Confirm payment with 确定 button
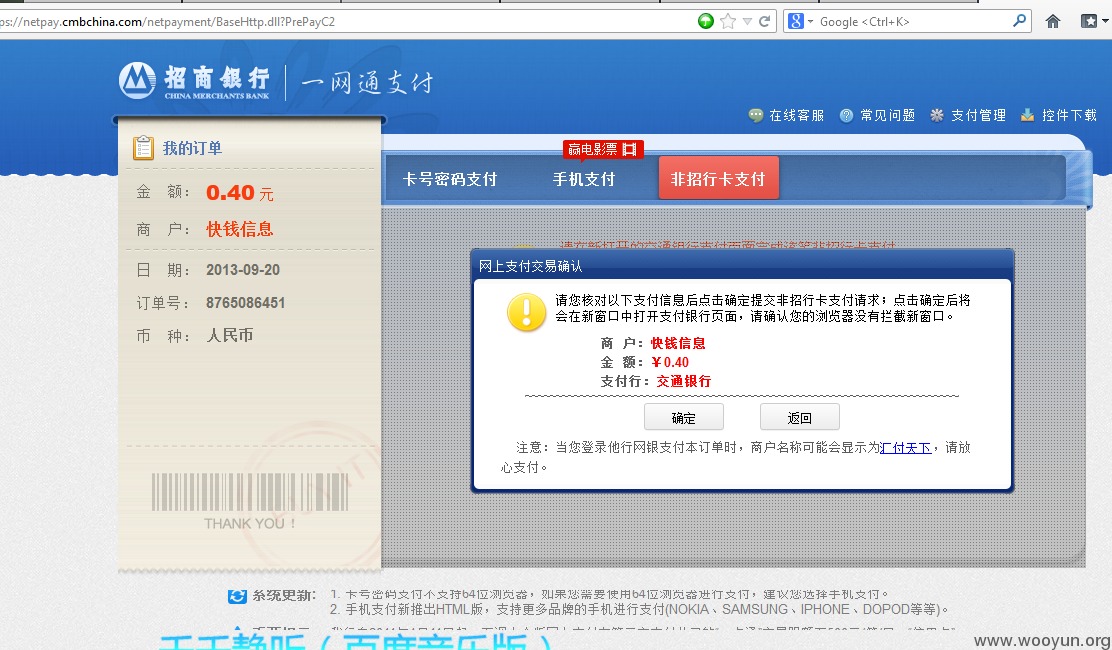This screenshot has width=1112, height=650. (684, 417)
